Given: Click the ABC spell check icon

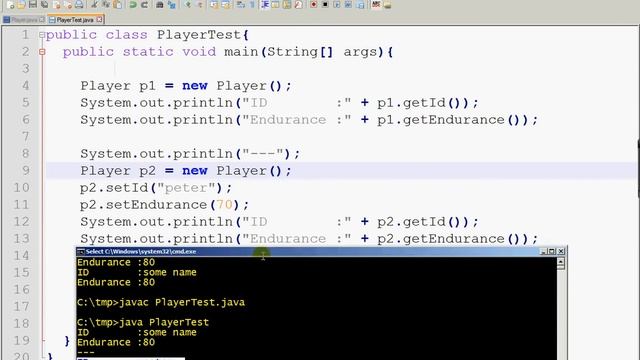Looking at the screenshot, I should (x=376, y=4).
